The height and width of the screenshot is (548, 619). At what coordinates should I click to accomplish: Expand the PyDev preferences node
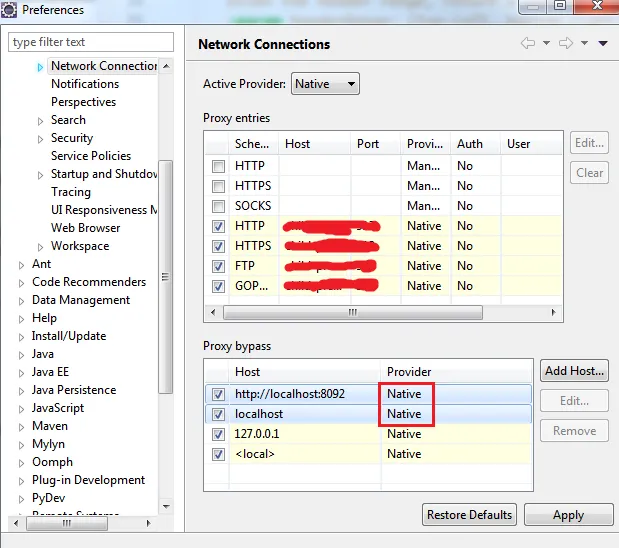21,499
